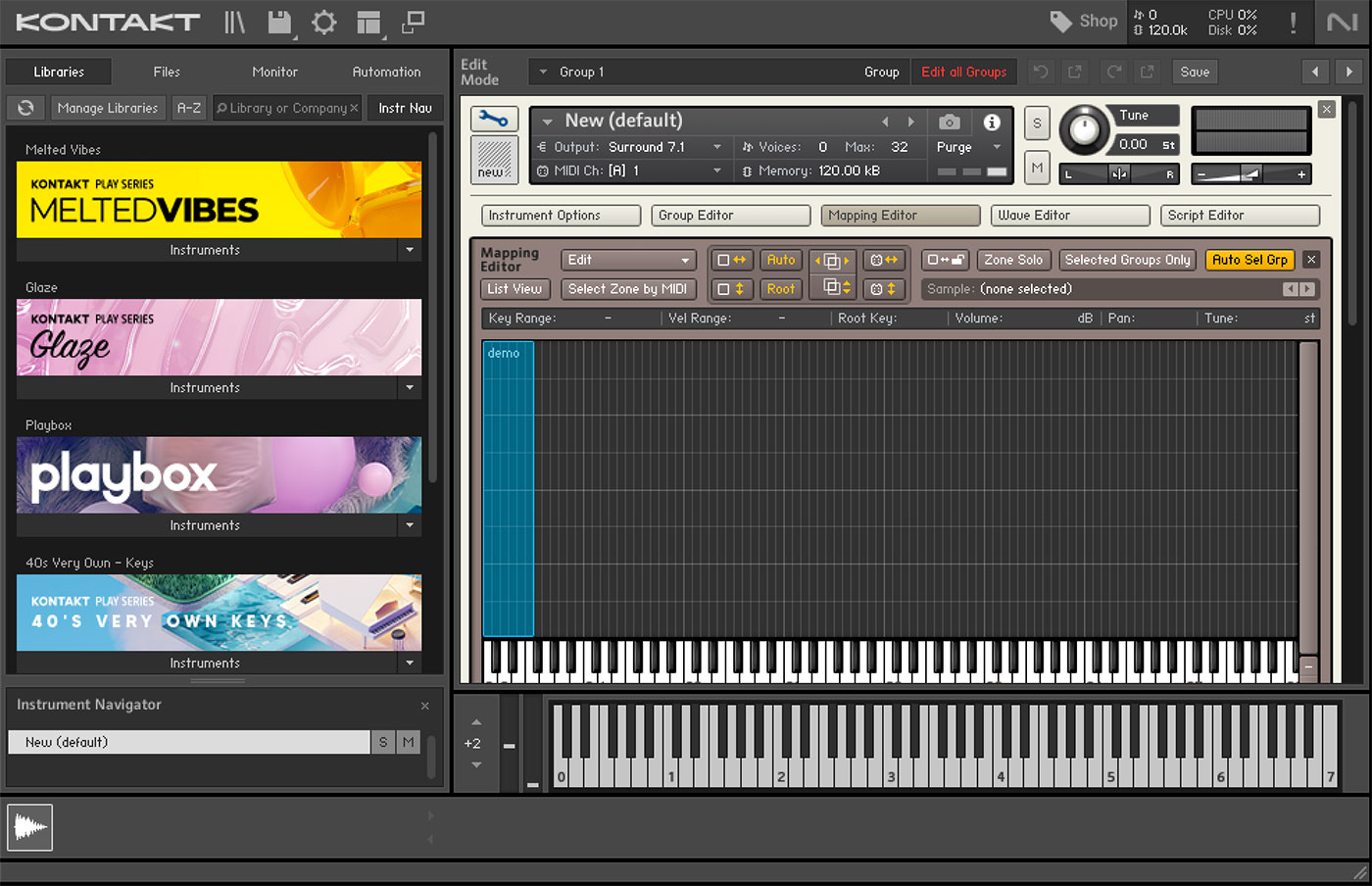Toggle lock zones key-track icon in Mapping Editor
This screenshot has width=1372, height=886.
click(946, 260)
